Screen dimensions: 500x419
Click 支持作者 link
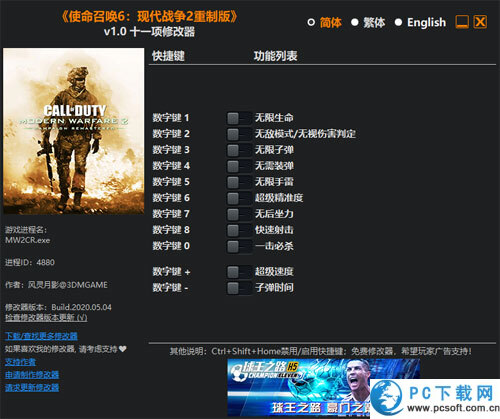click(x=20, y=362)
